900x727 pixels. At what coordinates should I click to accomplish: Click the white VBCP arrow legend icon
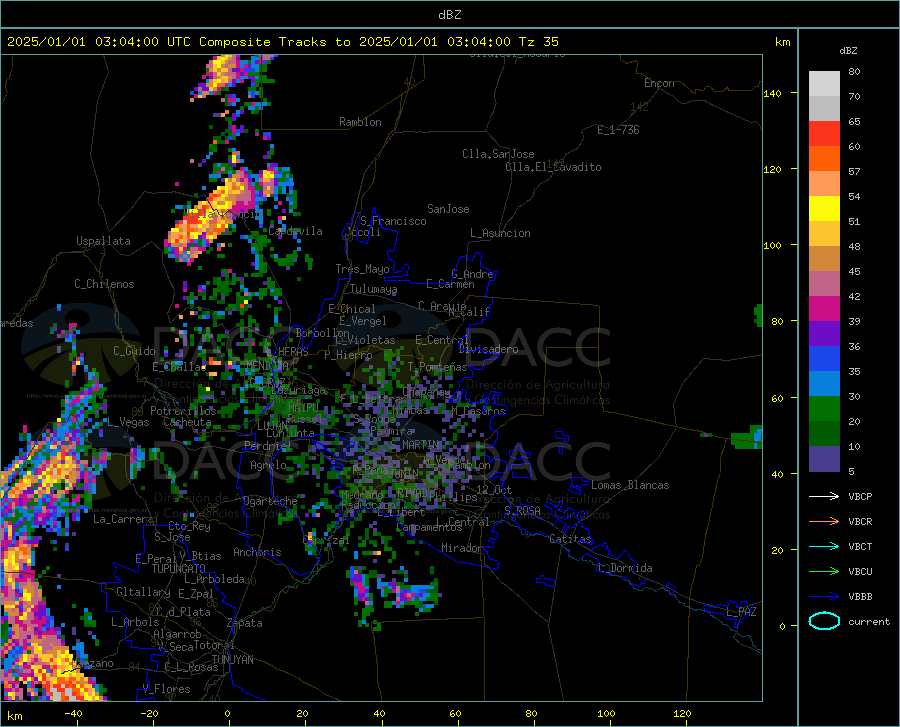[x=824, y=496]
